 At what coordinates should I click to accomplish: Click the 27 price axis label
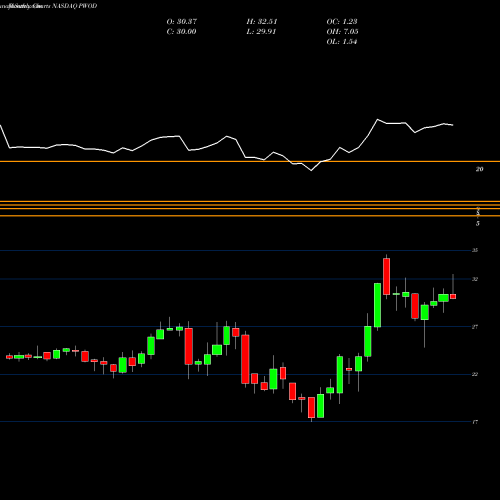pyautogui.click(x=475, y=327)
